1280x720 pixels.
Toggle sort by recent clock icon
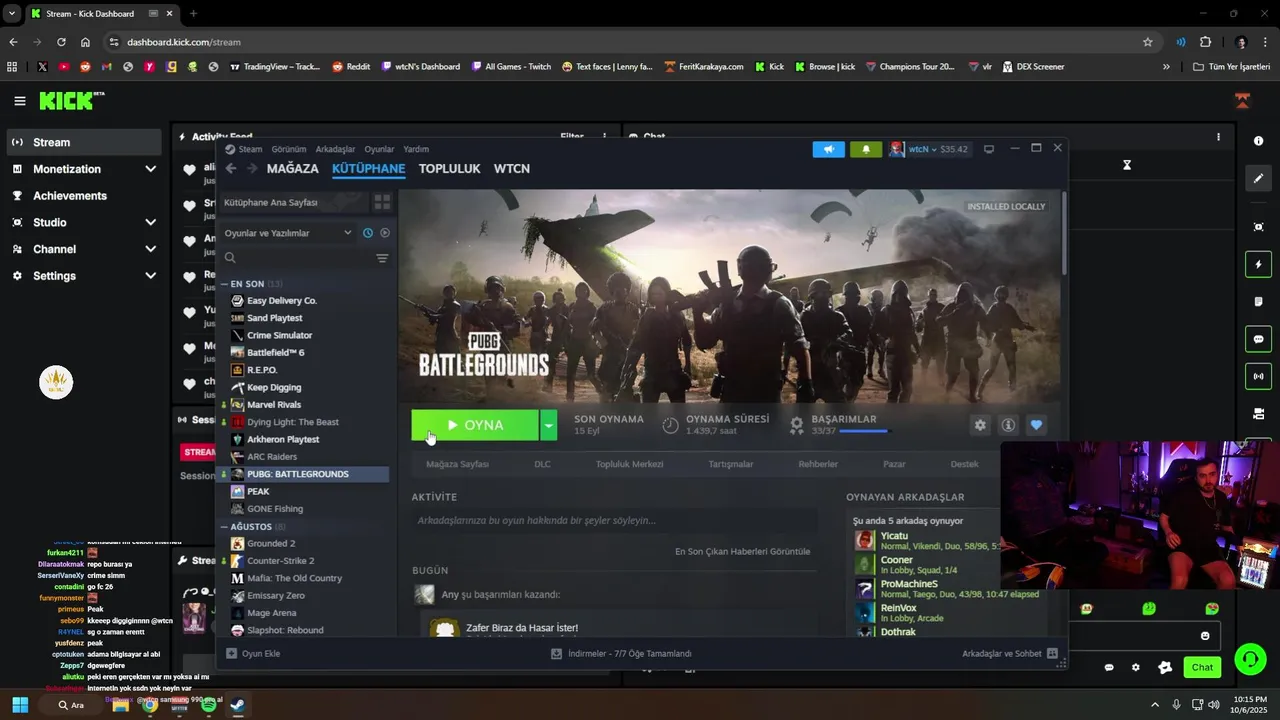(368, 233)
